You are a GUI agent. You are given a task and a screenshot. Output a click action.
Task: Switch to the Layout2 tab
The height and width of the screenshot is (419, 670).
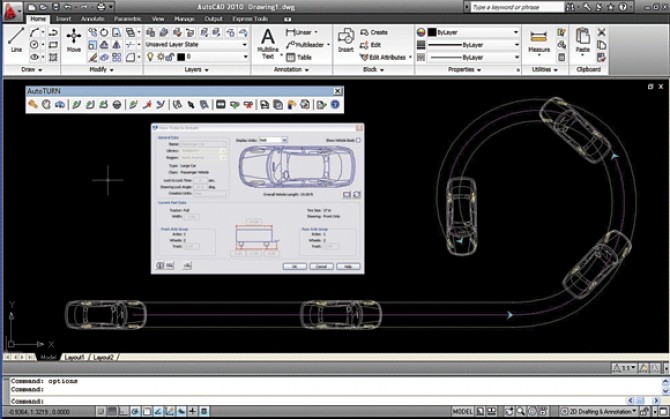(103, 357)
